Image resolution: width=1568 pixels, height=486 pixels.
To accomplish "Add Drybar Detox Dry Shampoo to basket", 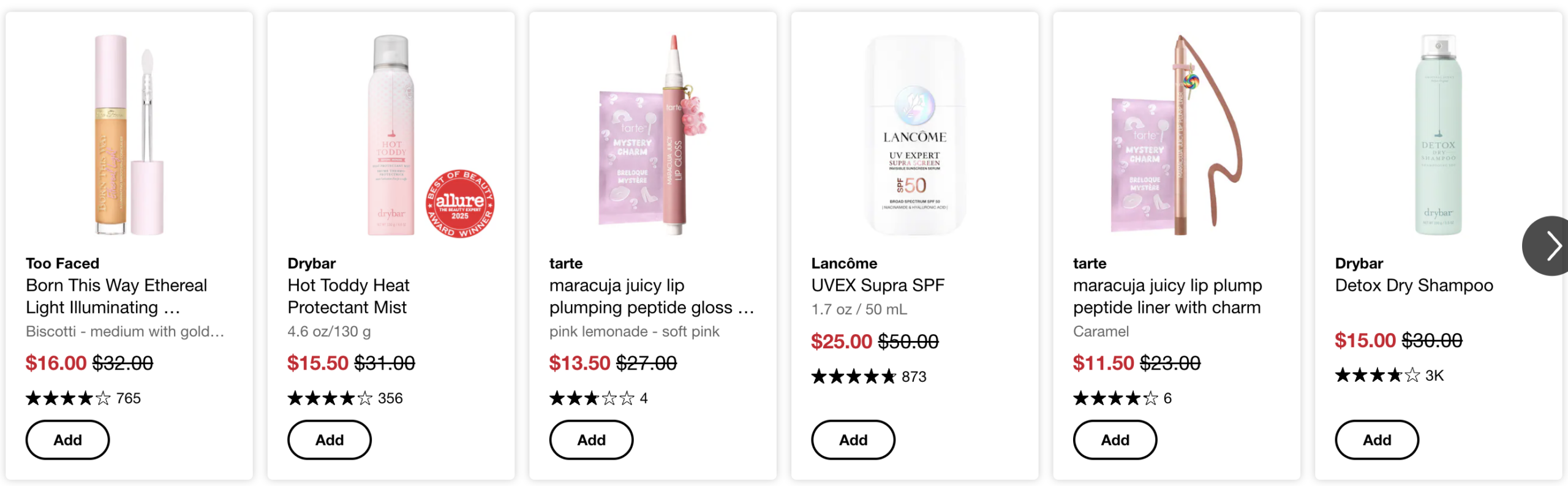I will click(x=1377, y=439).
